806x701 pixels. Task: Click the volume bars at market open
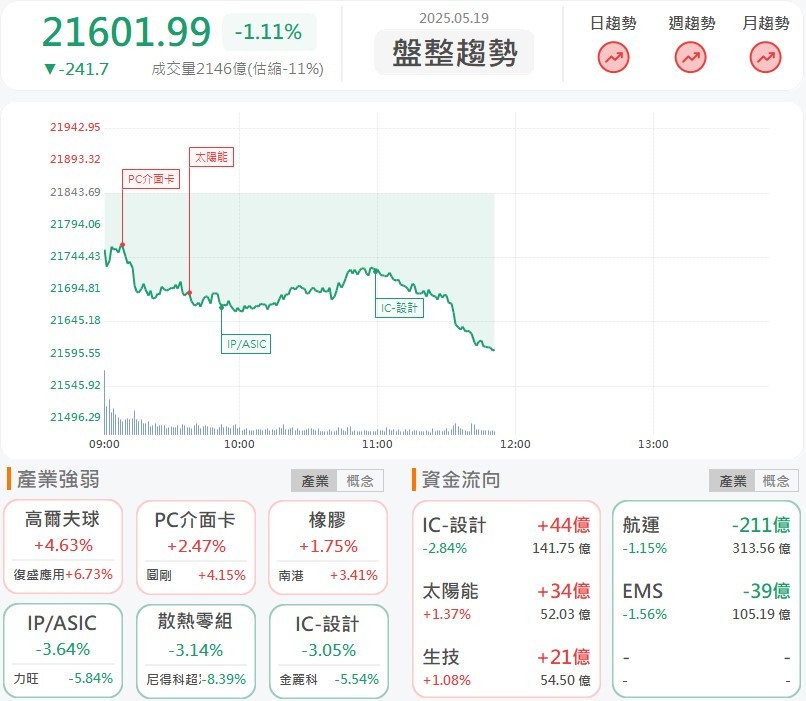(x=107, y=403)
